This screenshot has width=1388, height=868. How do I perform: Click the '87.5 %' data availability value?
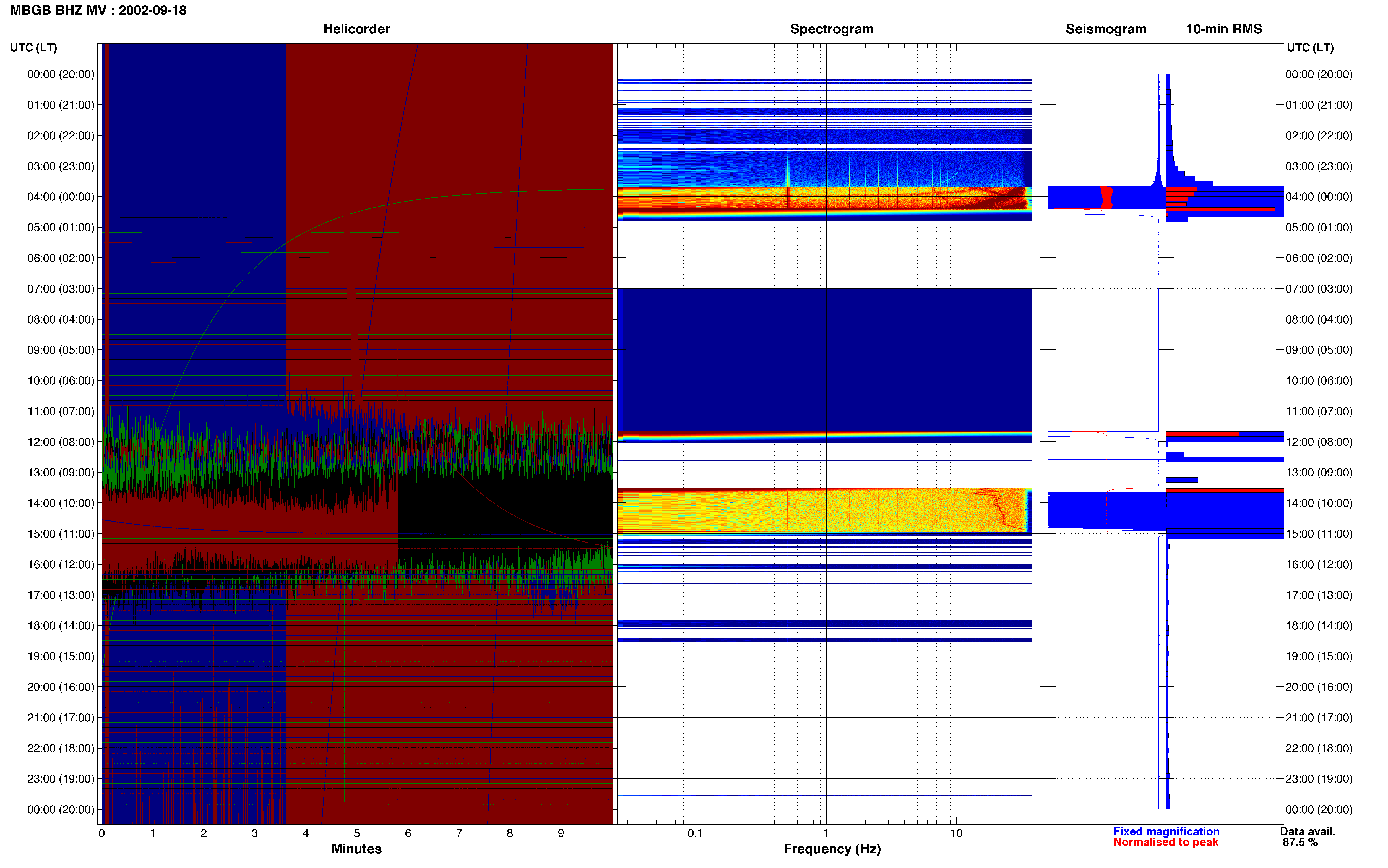click(x=1300, y=842)
